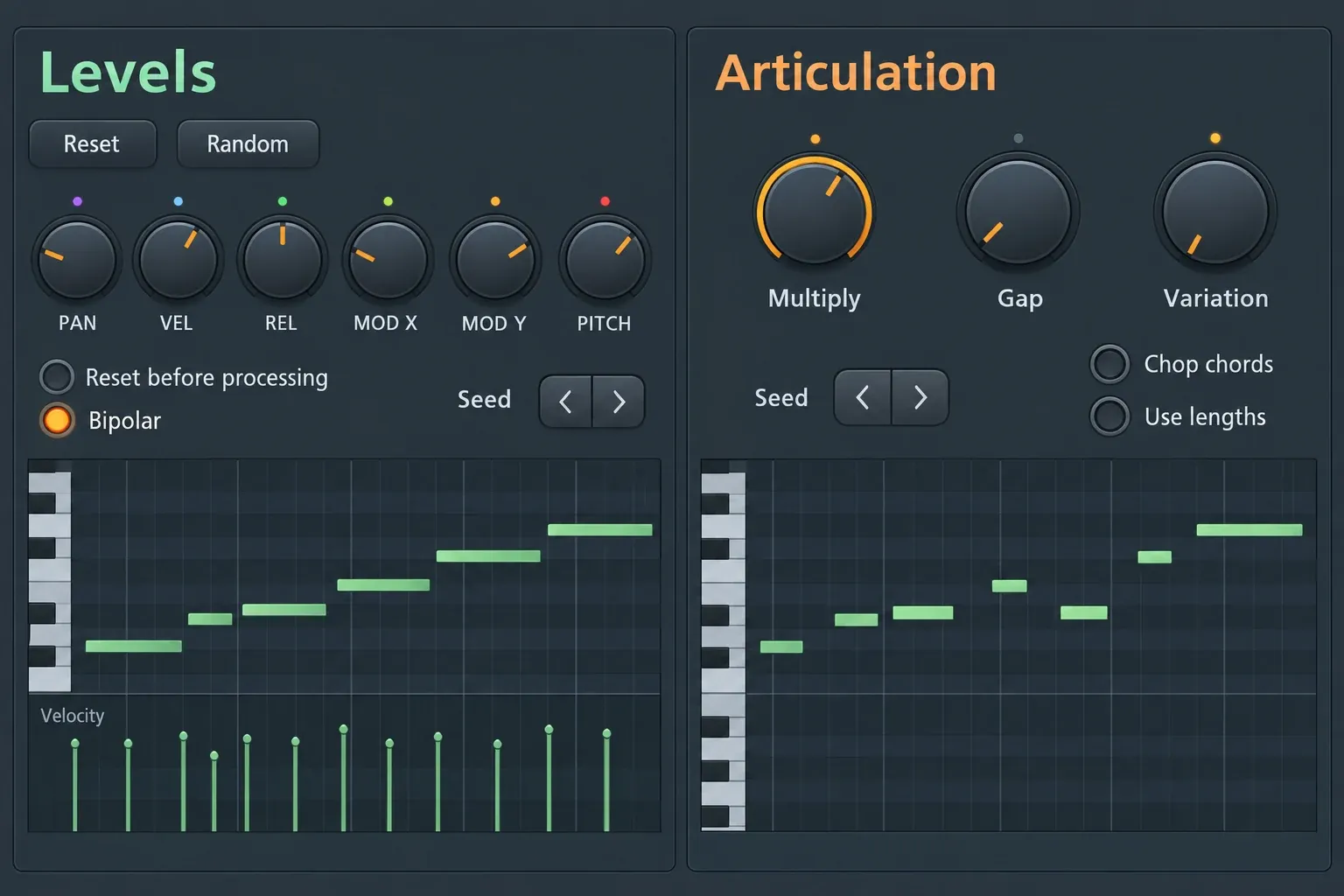This screenshot has height=896, width=1344.
Task: Click the Velocity lane label
Action: 73,716
